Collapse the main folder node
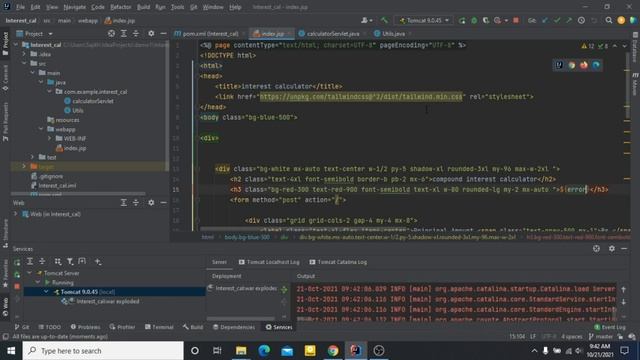Screen dimensions: 640x360 (x=33, y=73)
